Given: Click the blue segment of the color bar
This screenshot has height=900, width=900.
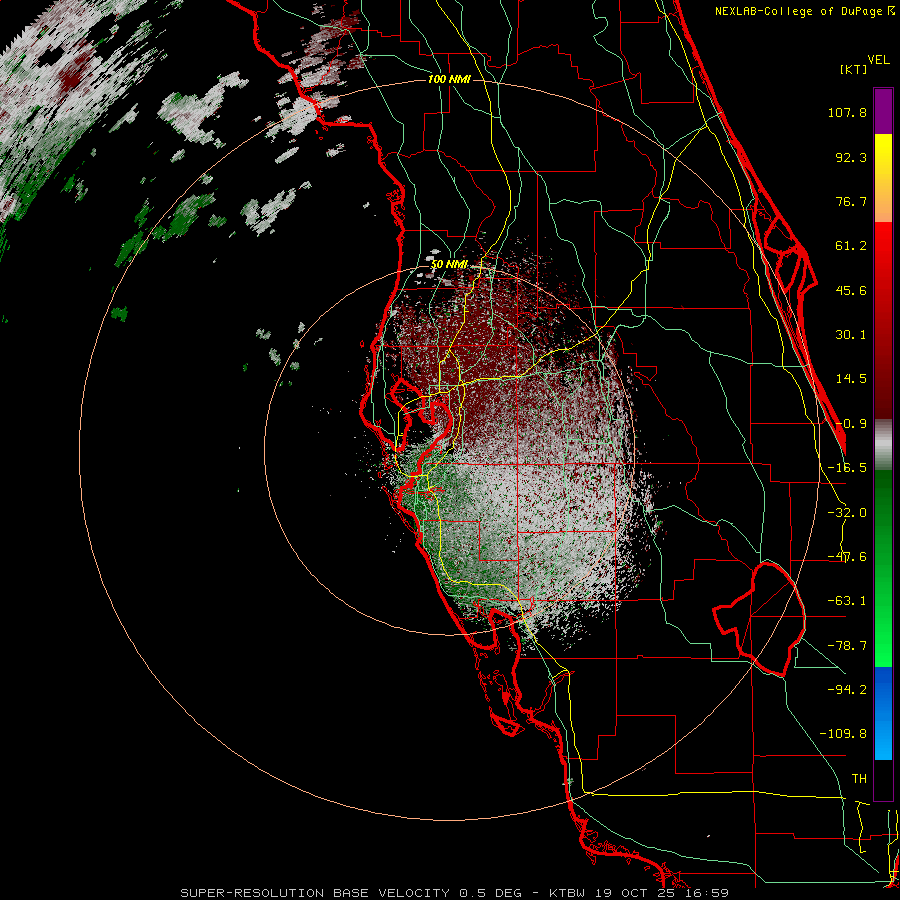Looking at the screenshot, I should (883, 713).
